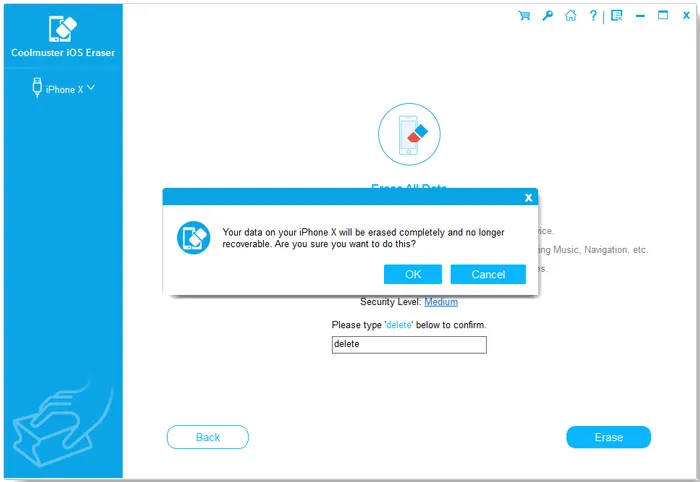This screenshot has height=482, width=700.
Task: Open help with question mark icon
Action: (593, 16)
